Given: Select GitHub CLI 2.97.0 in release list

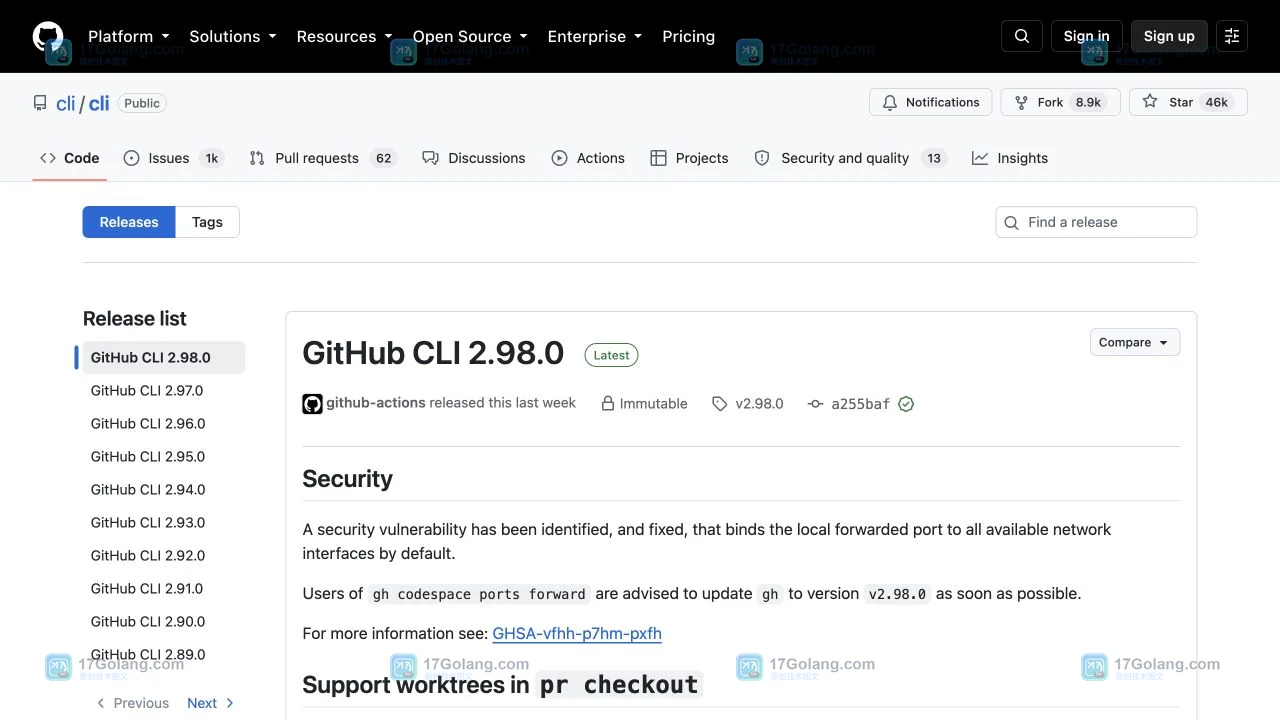Looking at the screenshot, I should click(164, 390).
